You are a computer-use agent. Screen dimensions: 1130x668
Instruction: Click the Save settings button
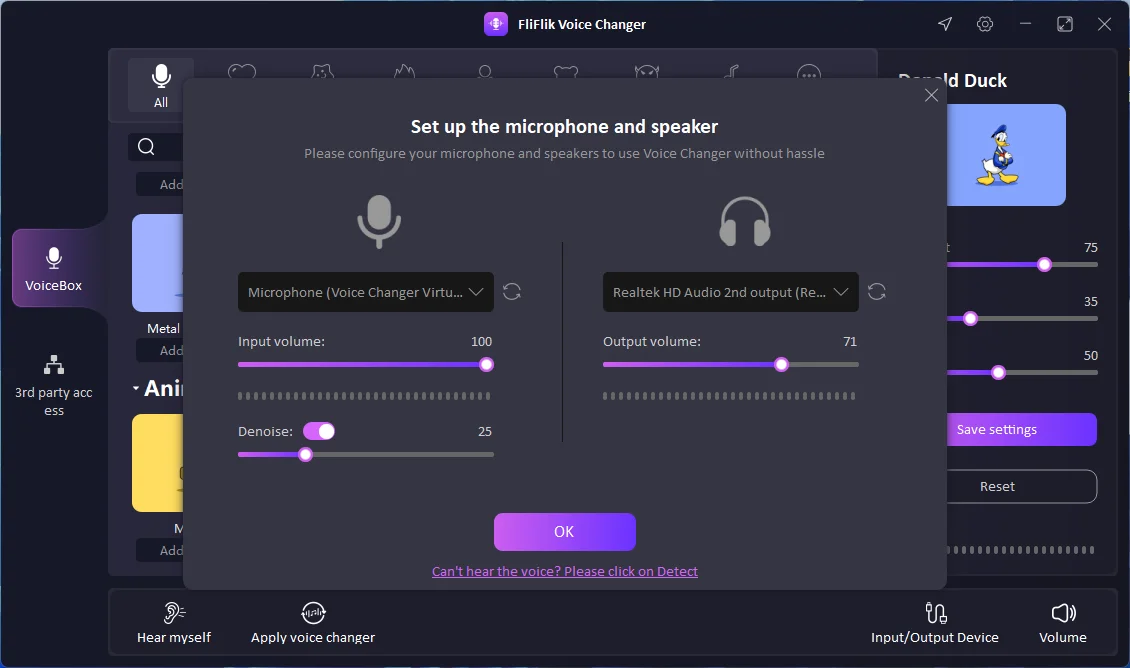pyautogui.click(x=1021, y=429)
